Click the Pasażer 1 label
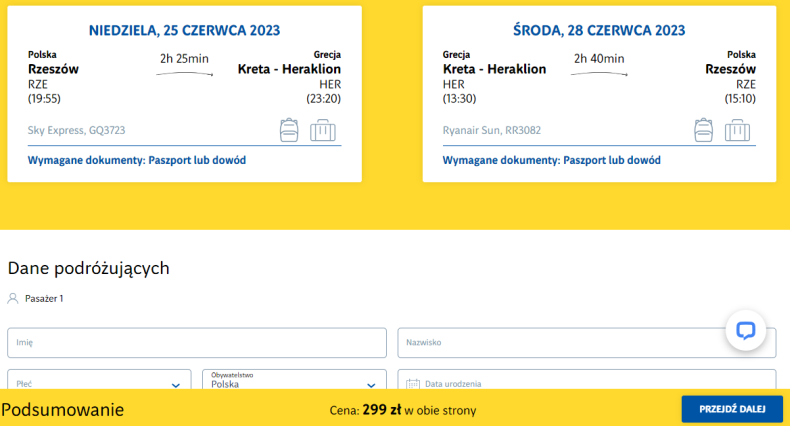The height and width of the screenshot is (426, 790). click(x=44, y=299)
